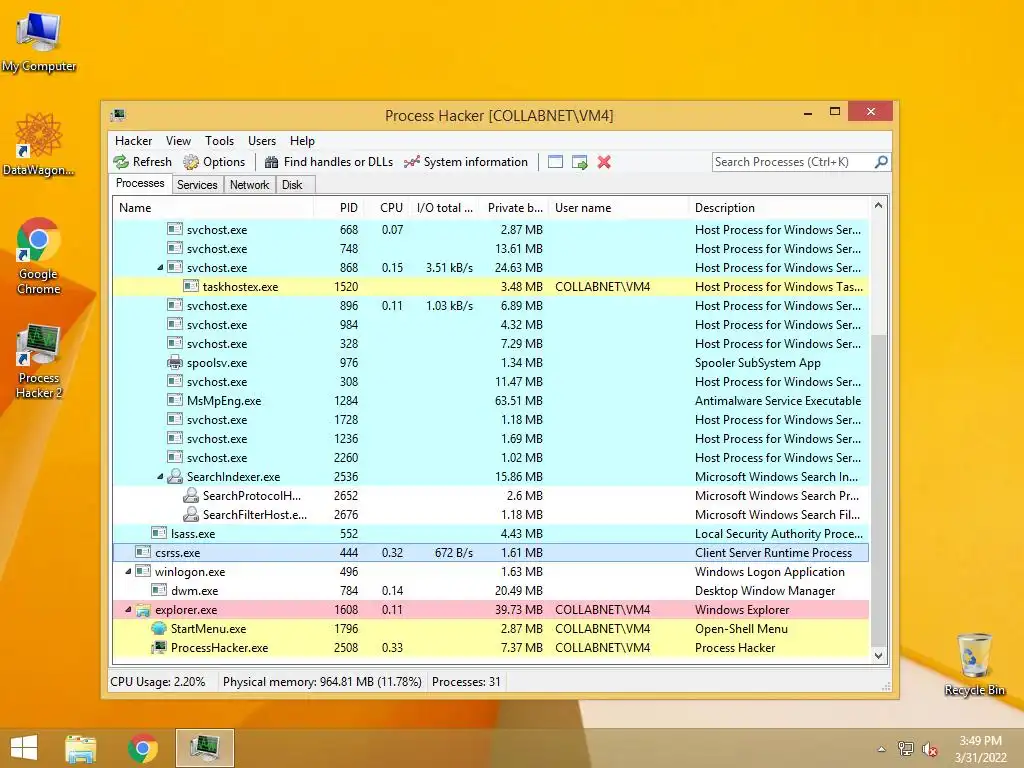The height and width of the screenshot is (768, 1024).
Task: Focus the Search Processes field
Action: (792, 162)
